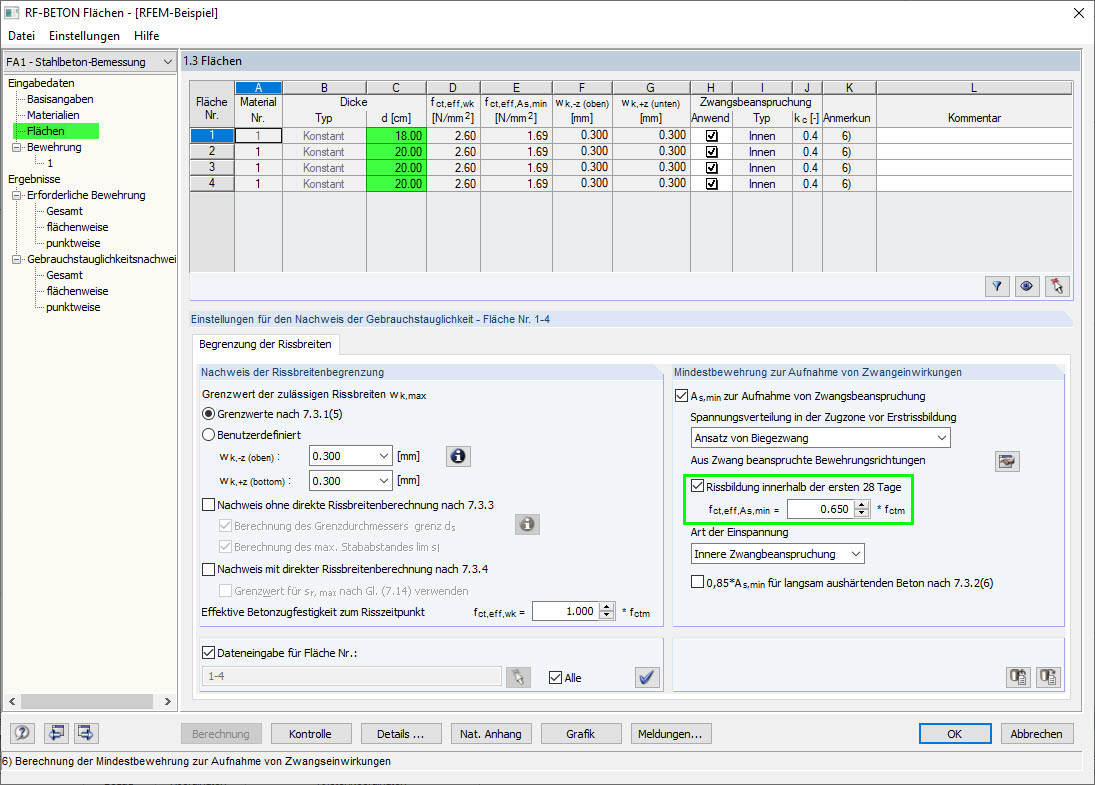Toggle Anwend checkbox for Fläche 3

click(712, 168)
